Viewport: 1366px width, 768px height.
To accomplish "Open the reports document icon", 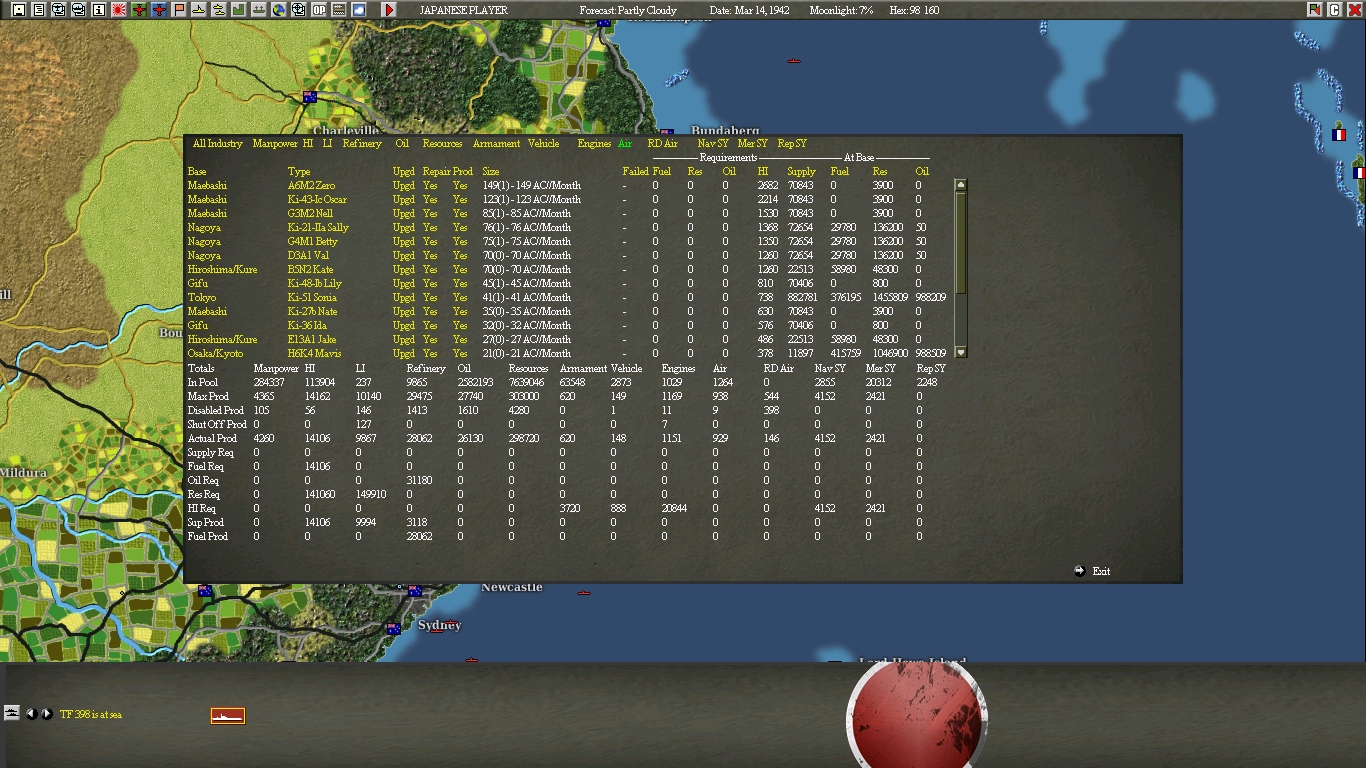I will click(38, 9).
